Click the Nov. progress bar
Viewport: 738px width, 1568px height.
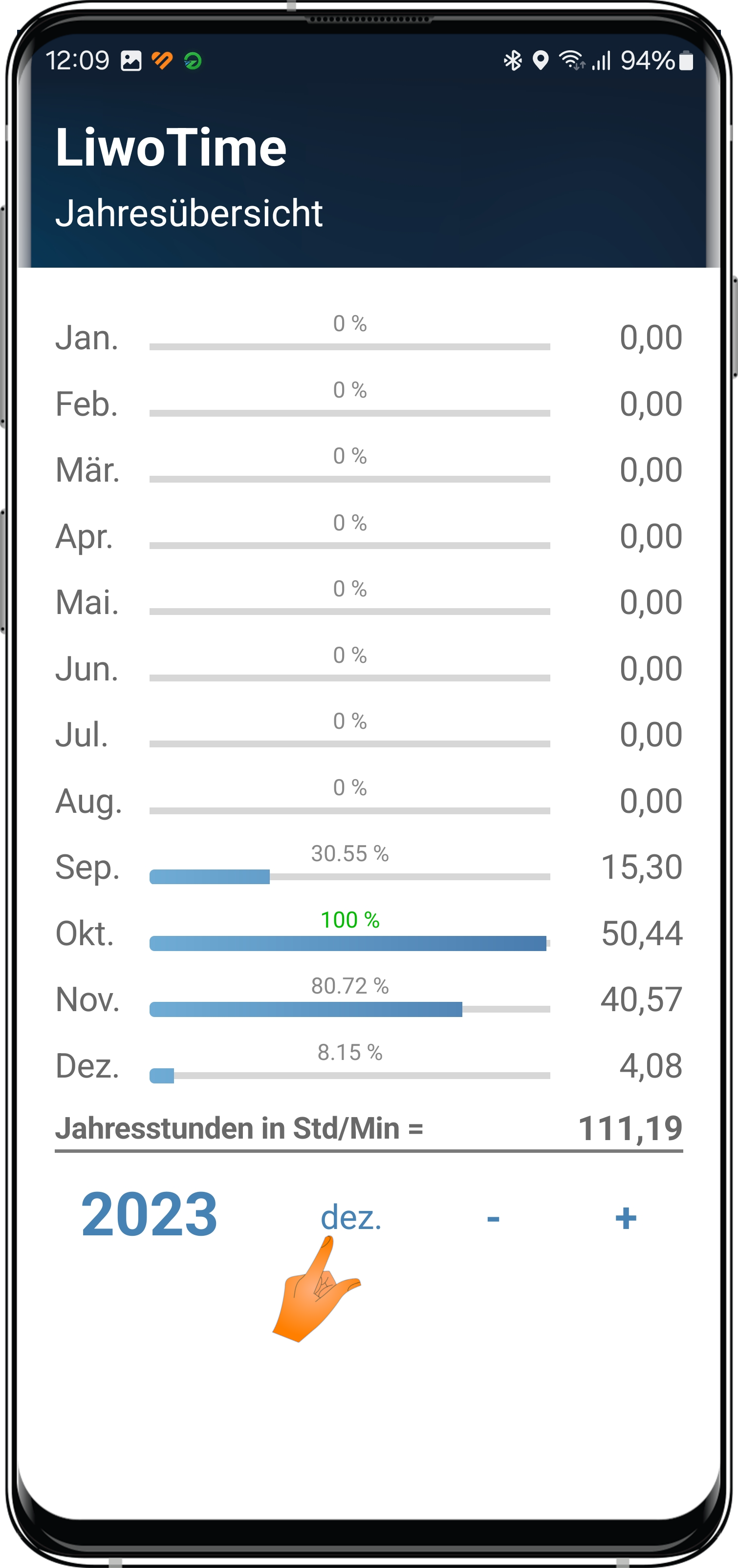[349, 1009]
